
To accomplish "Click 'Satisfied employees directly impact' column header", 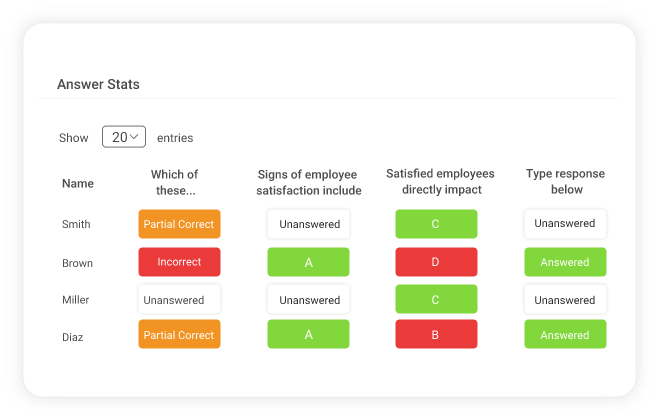I will [x=434, y=182].
